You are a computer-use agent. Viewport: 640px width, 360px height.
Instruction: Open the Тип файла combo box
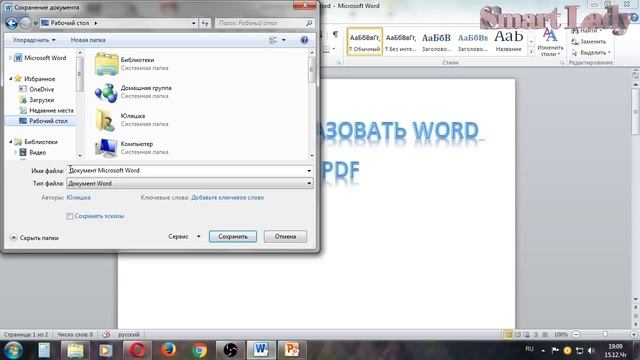(x=190, y=184)
